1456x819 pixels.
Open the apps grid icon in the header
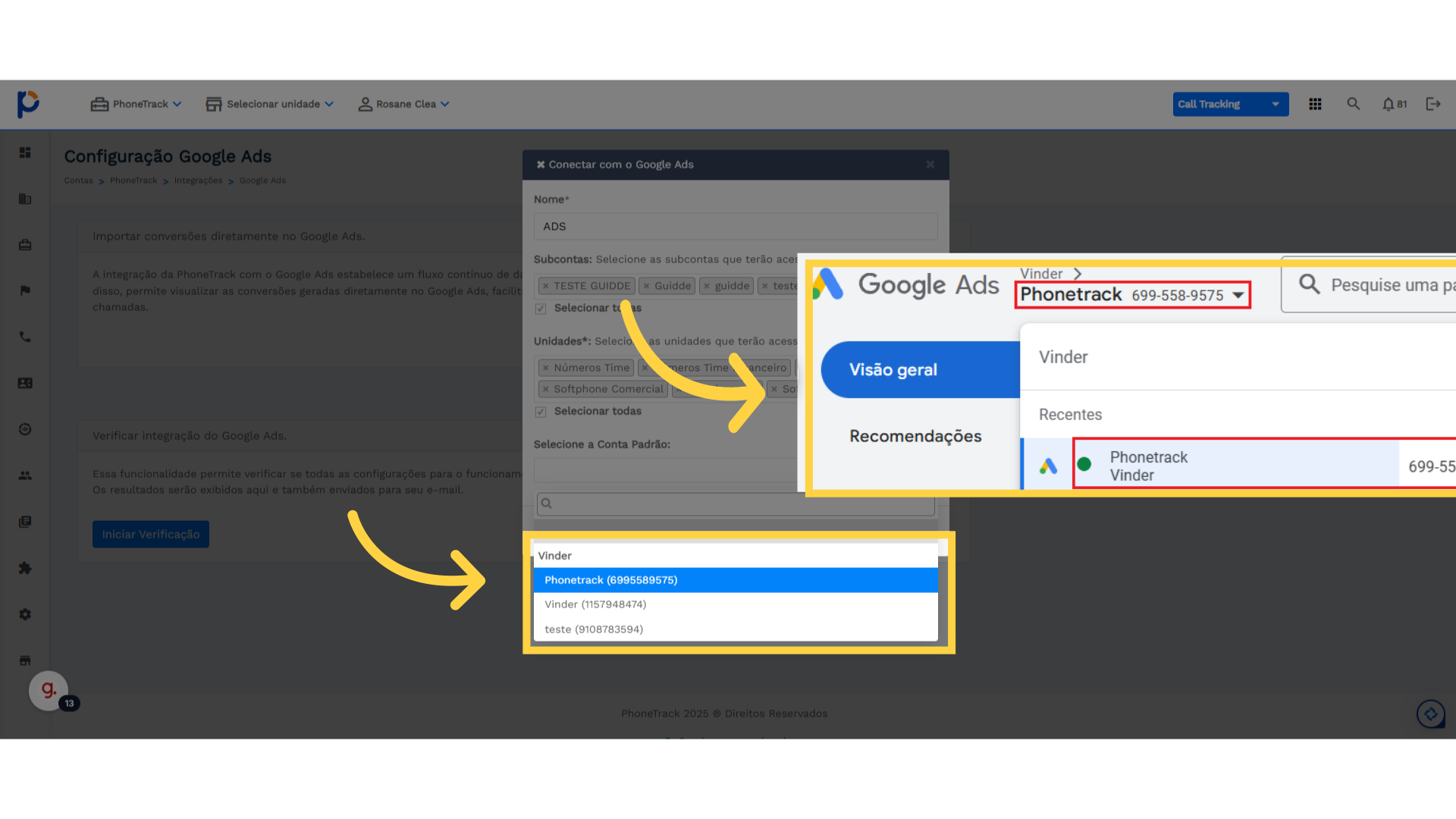1315,104
